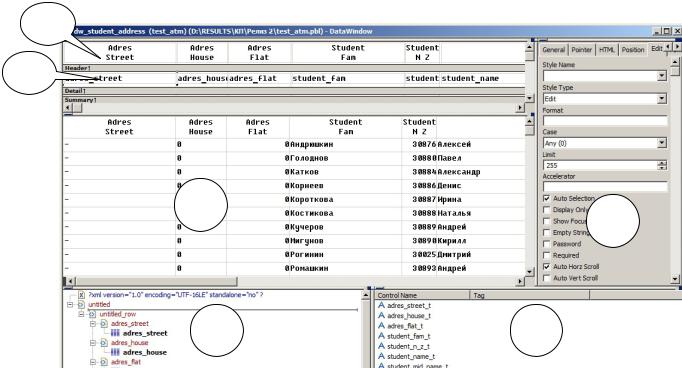Image resolution: width=682 pixels, height=368 pixels.
Task: Click the text icon beside adres_street_t
Action: pos(381,305)
